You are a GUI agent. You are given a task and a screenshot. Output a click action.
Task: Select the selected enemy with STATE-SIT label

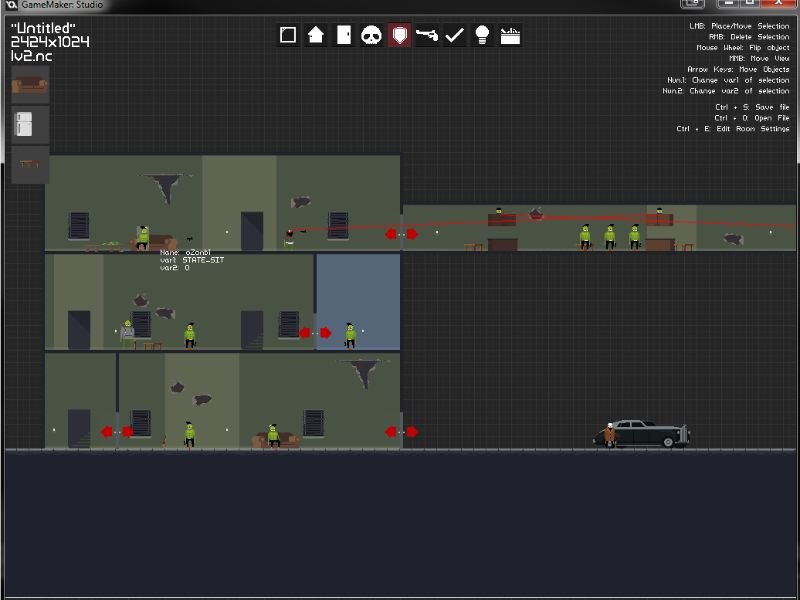pyautogui.click(x=143, y=237)
